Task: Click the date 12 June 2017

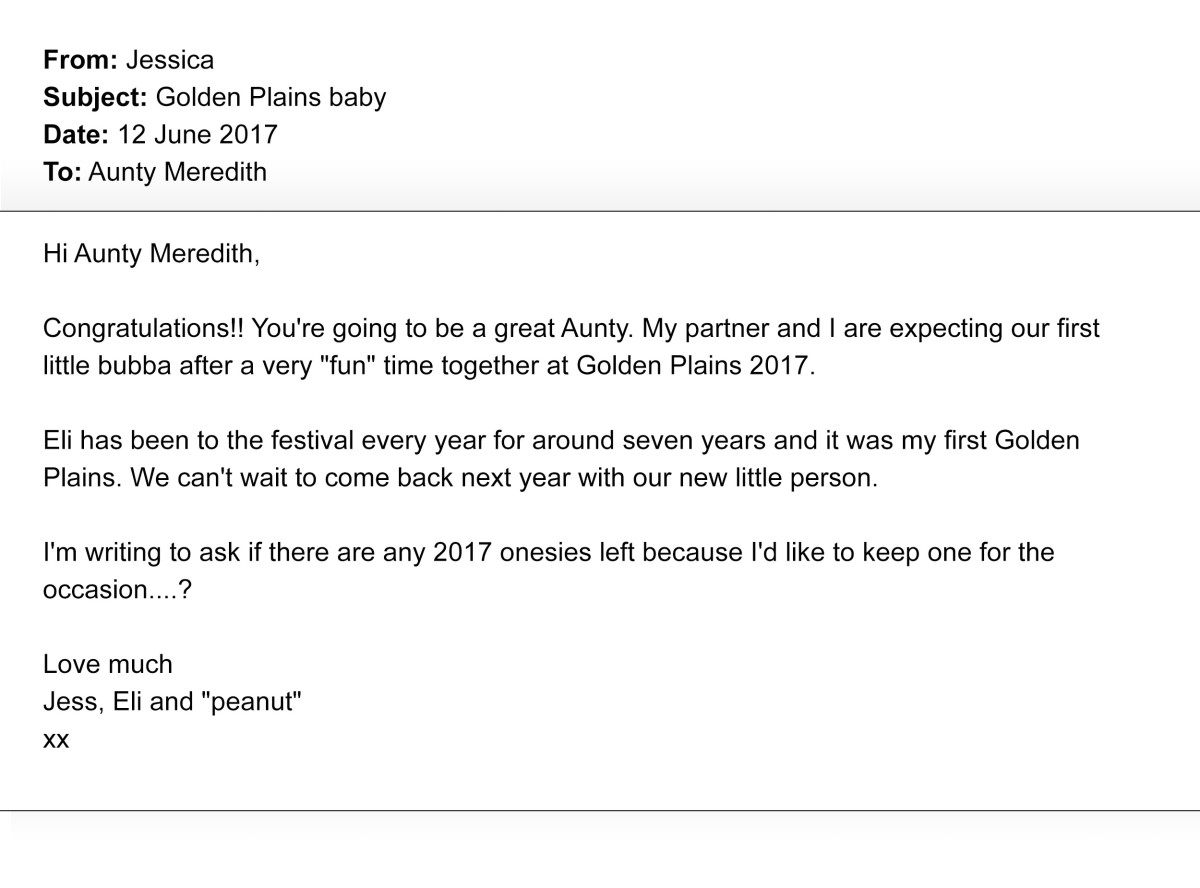Action: pyautogui.click(x=198, y=134)
